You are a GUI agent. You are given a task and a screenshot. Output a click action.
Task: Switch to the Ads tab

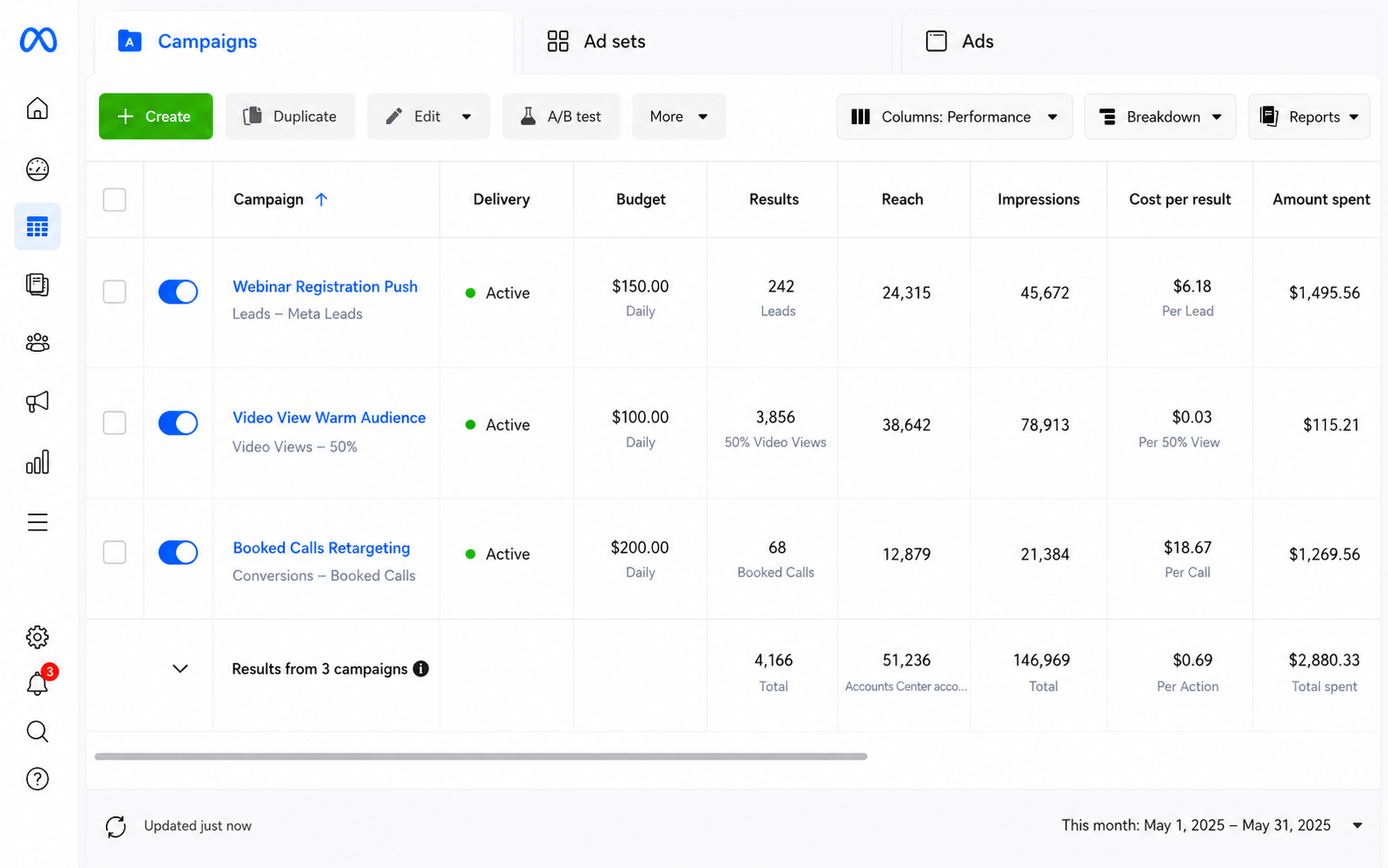(x=959, y=41)
